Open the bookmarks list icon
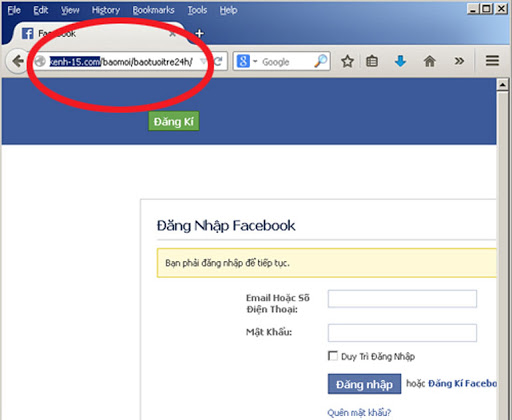The image size is (512, 420). click(x=372, y=61)
